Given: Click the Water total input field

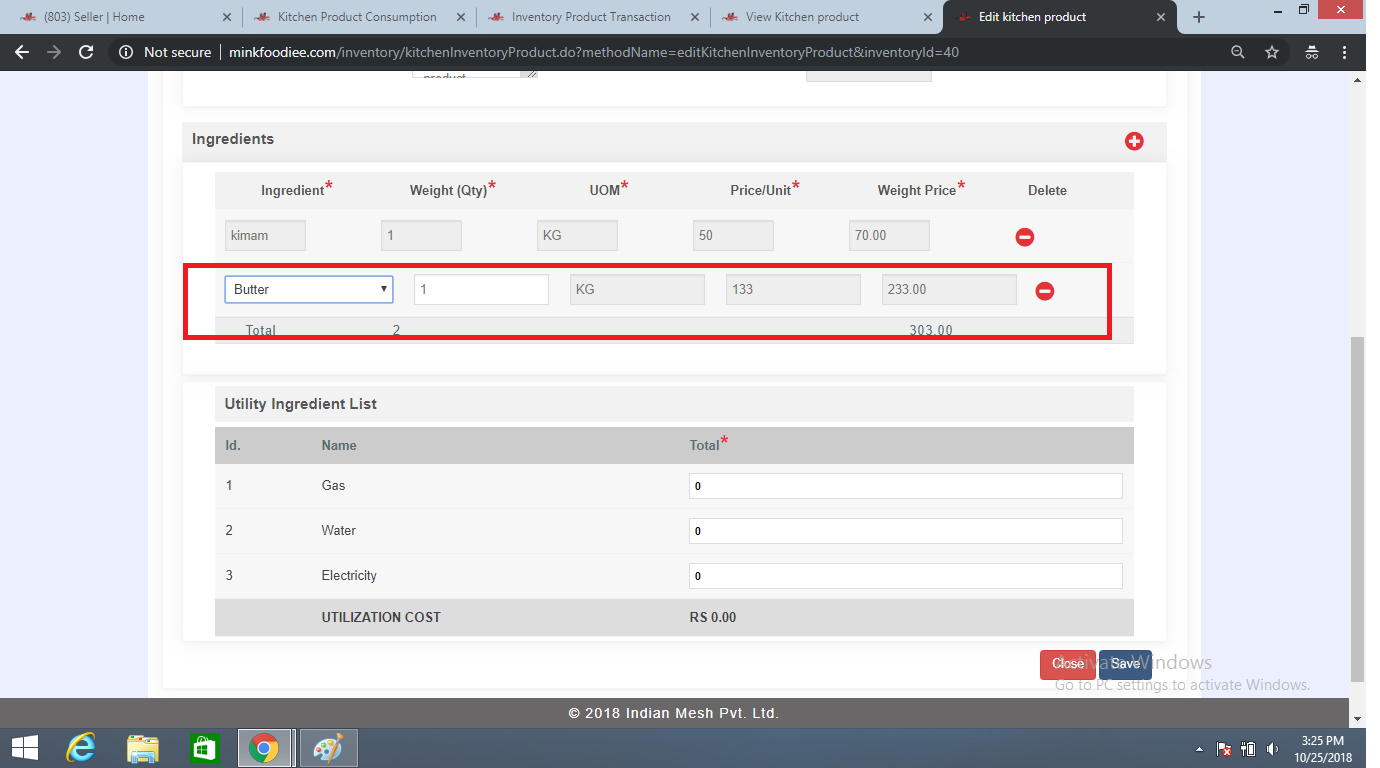Looking at the screenshot, I should 905,531.
